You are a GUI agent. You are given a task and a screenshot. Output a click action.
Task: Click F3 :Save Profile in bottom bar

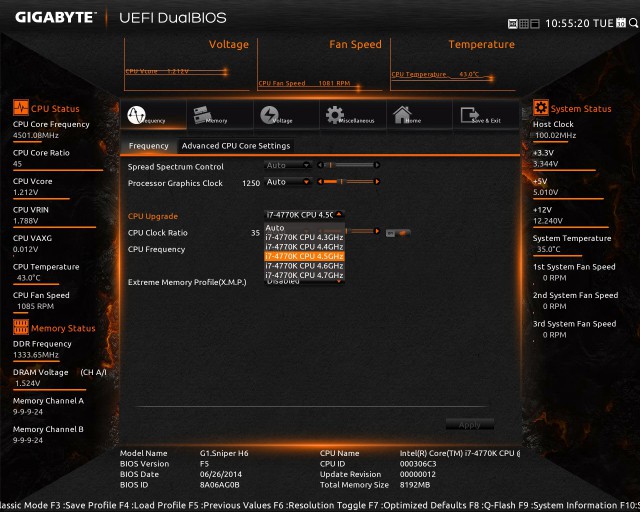coord(83,505)
